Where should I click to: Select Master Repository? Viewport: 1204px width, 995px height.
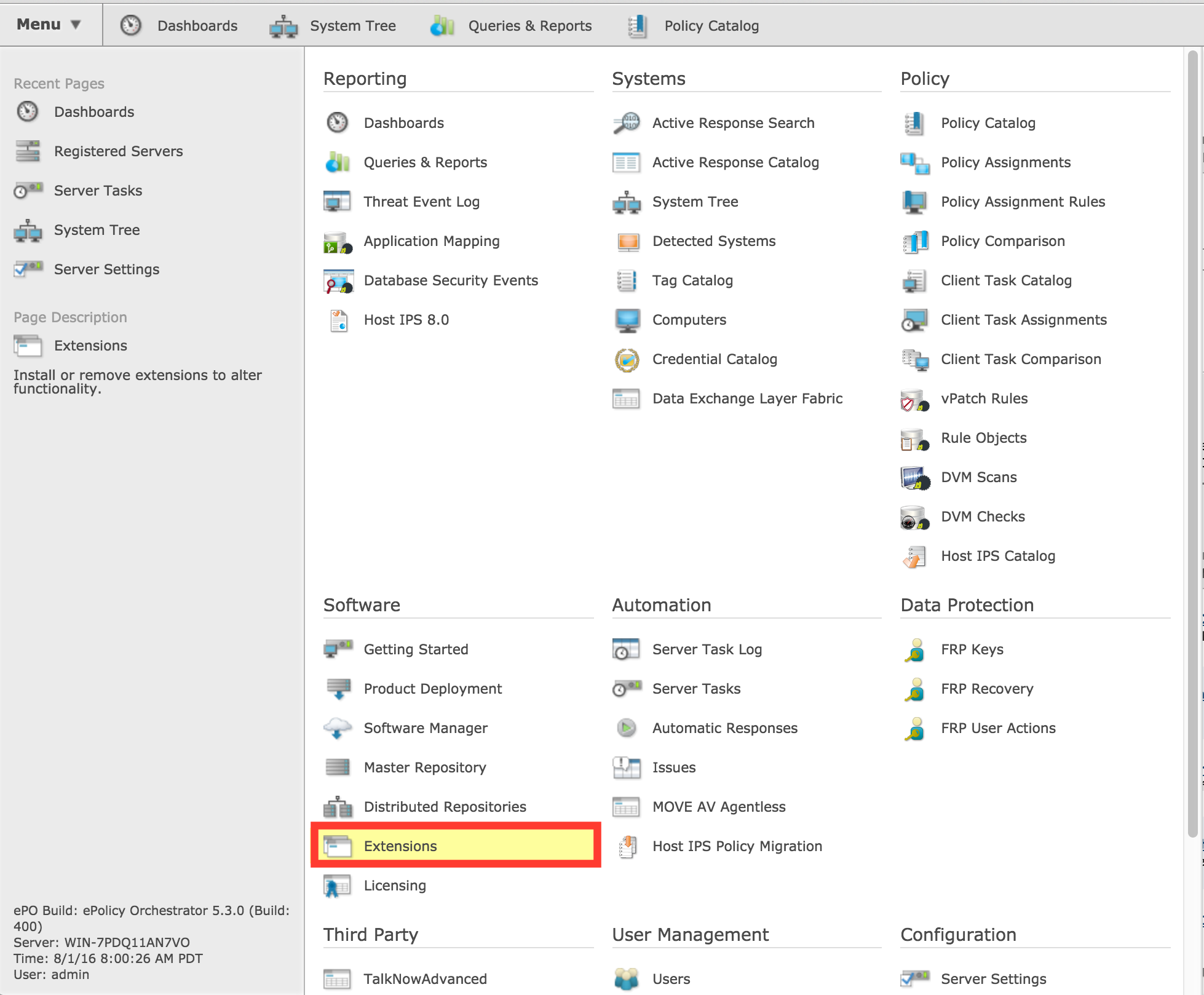click(x=405, y=767)
